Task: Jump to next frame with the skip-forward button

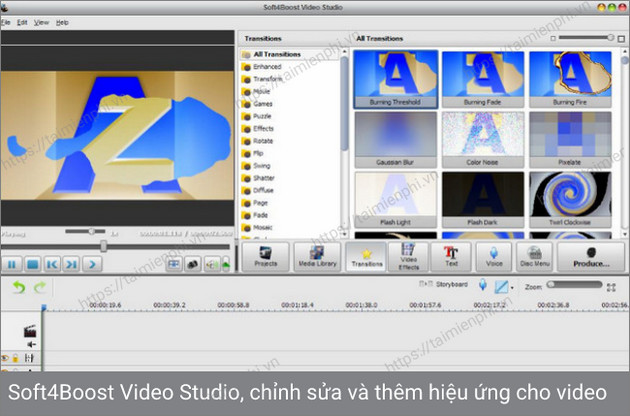Action: click(x=72, y=264)
